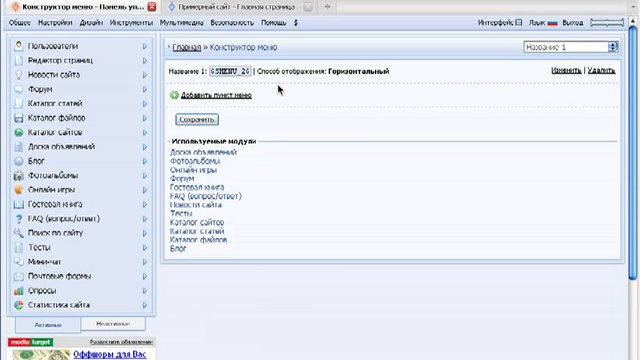This screenshot has height=360, width=640.
Task: Click the Доска объявлений icon
Action: 18,147
